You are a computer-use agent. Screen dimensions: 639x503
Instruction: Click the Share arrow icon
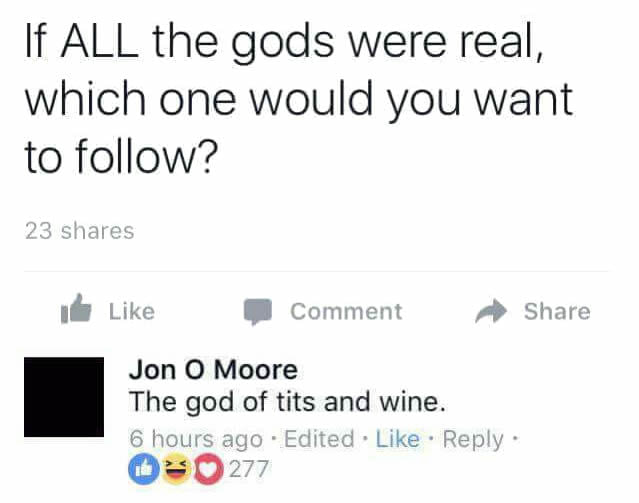click(491, 311)
